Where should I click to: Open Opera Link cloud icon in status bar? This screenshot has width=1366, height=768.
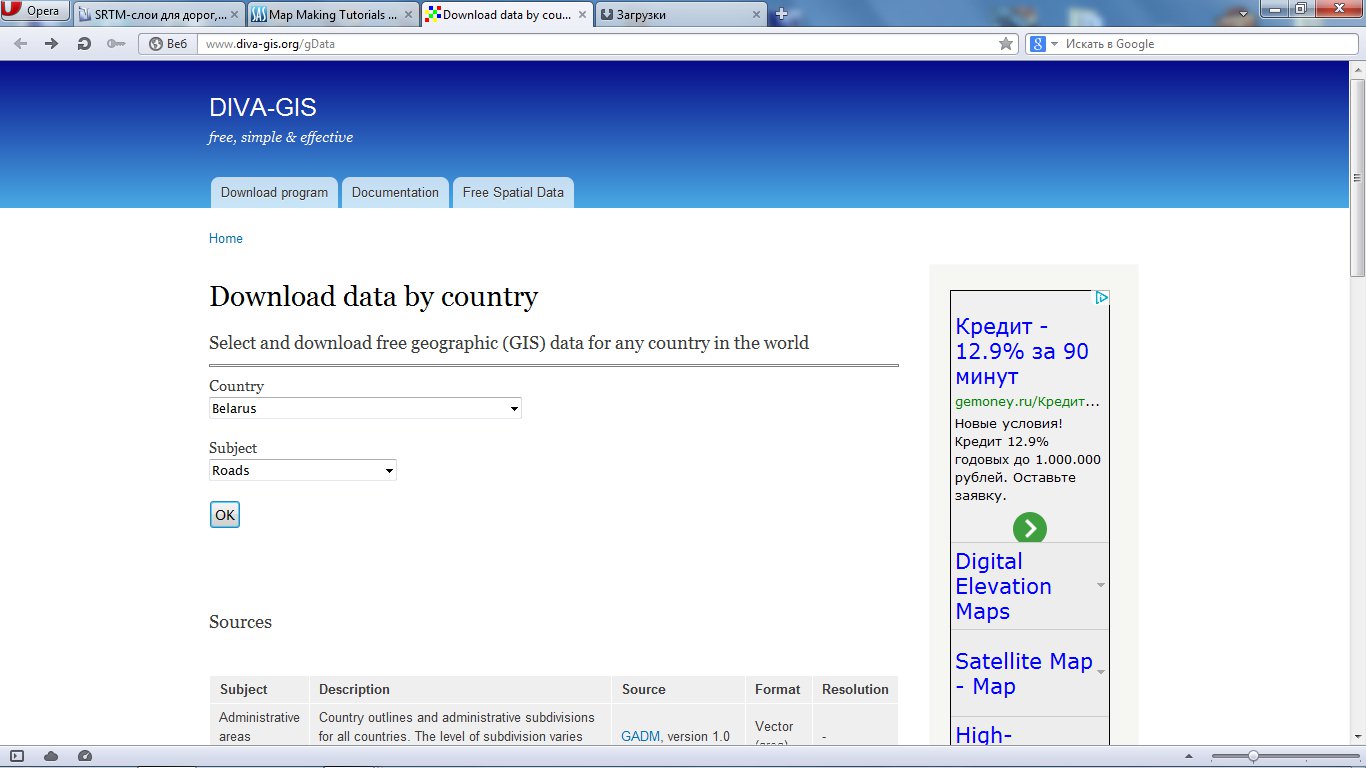pos(51,756)
